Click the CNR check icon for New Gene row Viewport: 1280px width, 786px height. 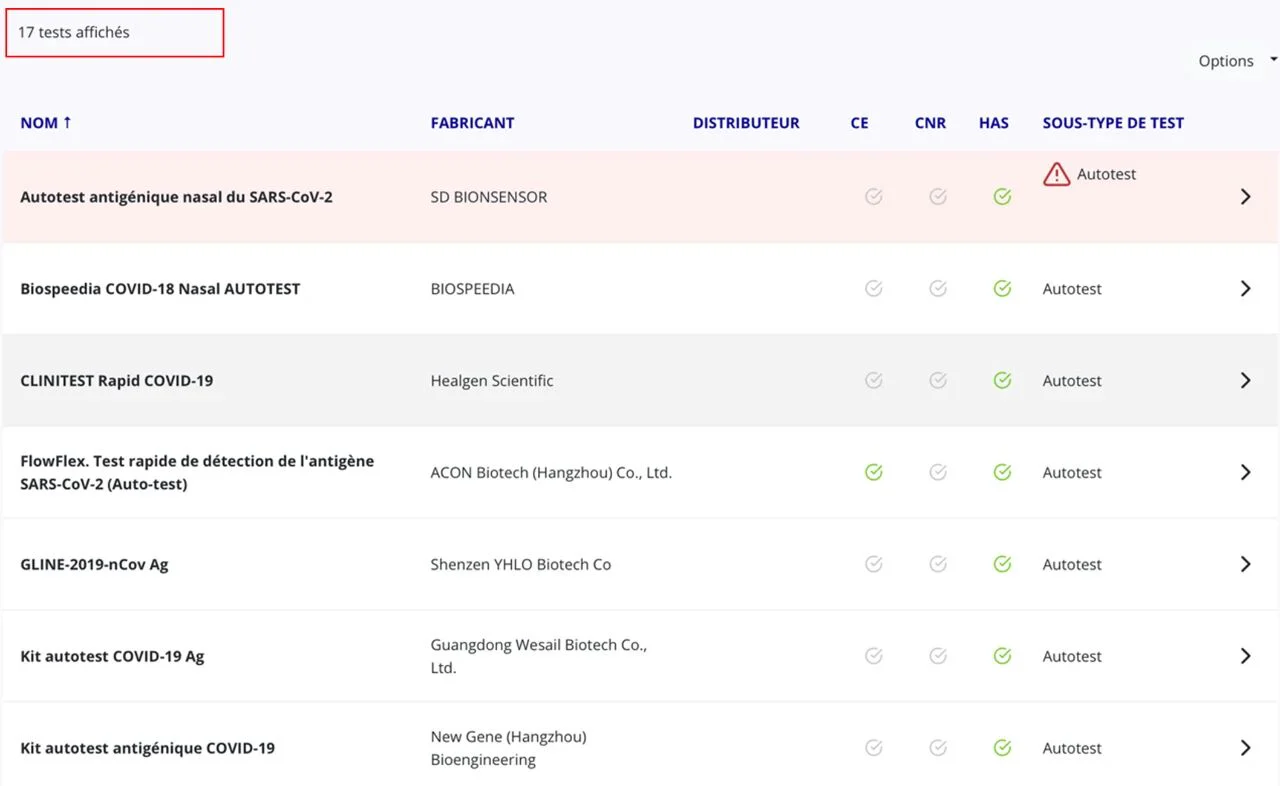coord(938,748)
